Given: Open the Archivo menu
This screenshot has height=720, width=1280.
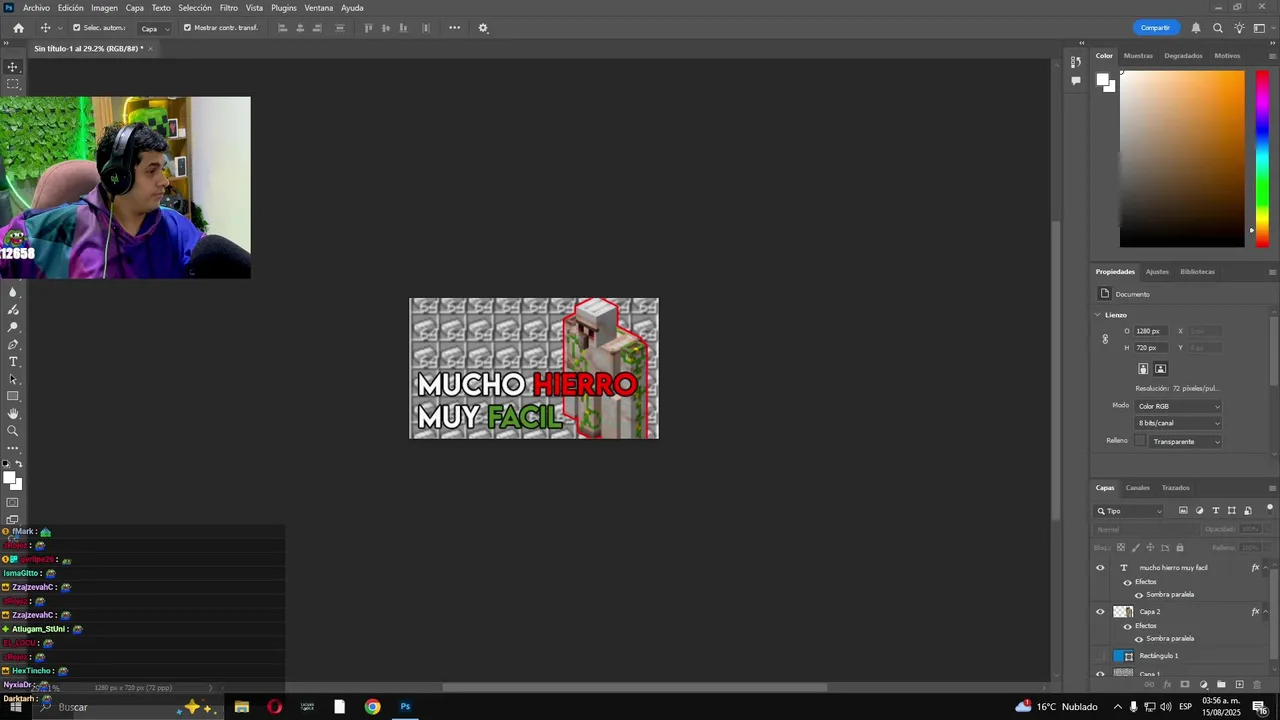Looking at the screenshot, I should point(36,8).
